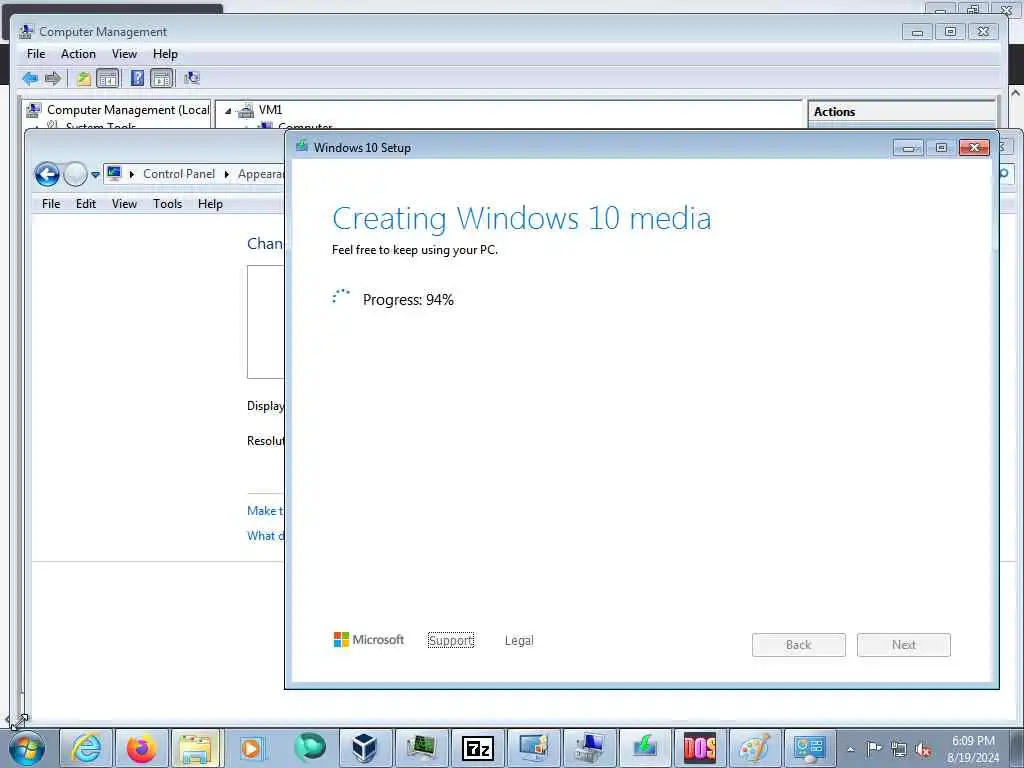
Task: Toggle Show/Hide Action Pane toolbar icon
Action: pyautogui.click(x=161, y=78)
